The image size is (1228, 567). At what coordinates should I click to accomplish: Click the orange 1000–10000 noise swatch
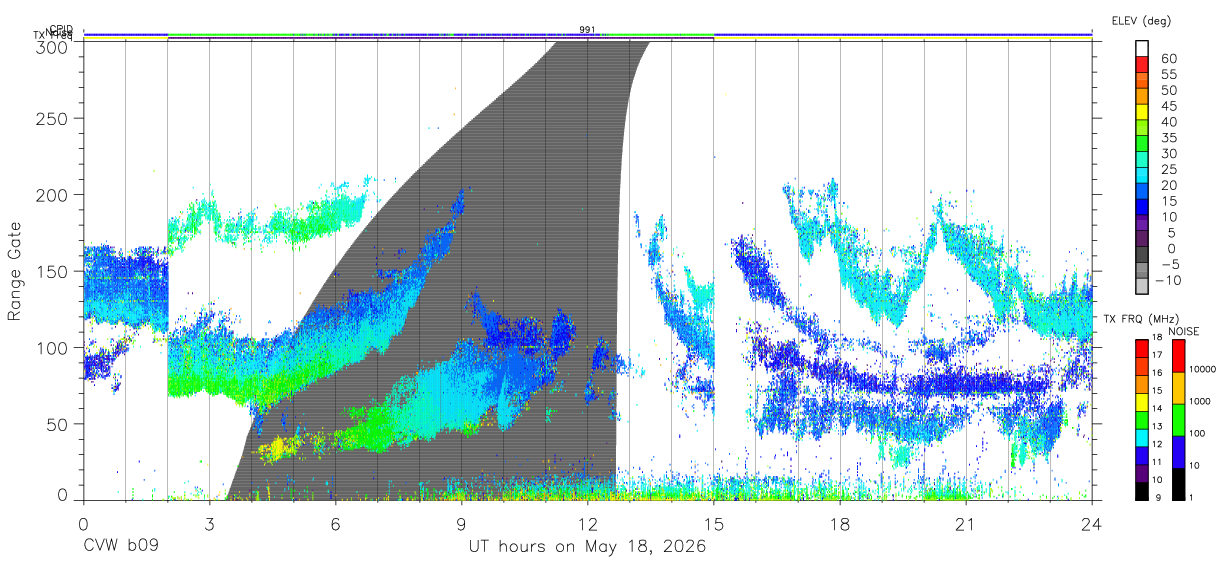1178,388
